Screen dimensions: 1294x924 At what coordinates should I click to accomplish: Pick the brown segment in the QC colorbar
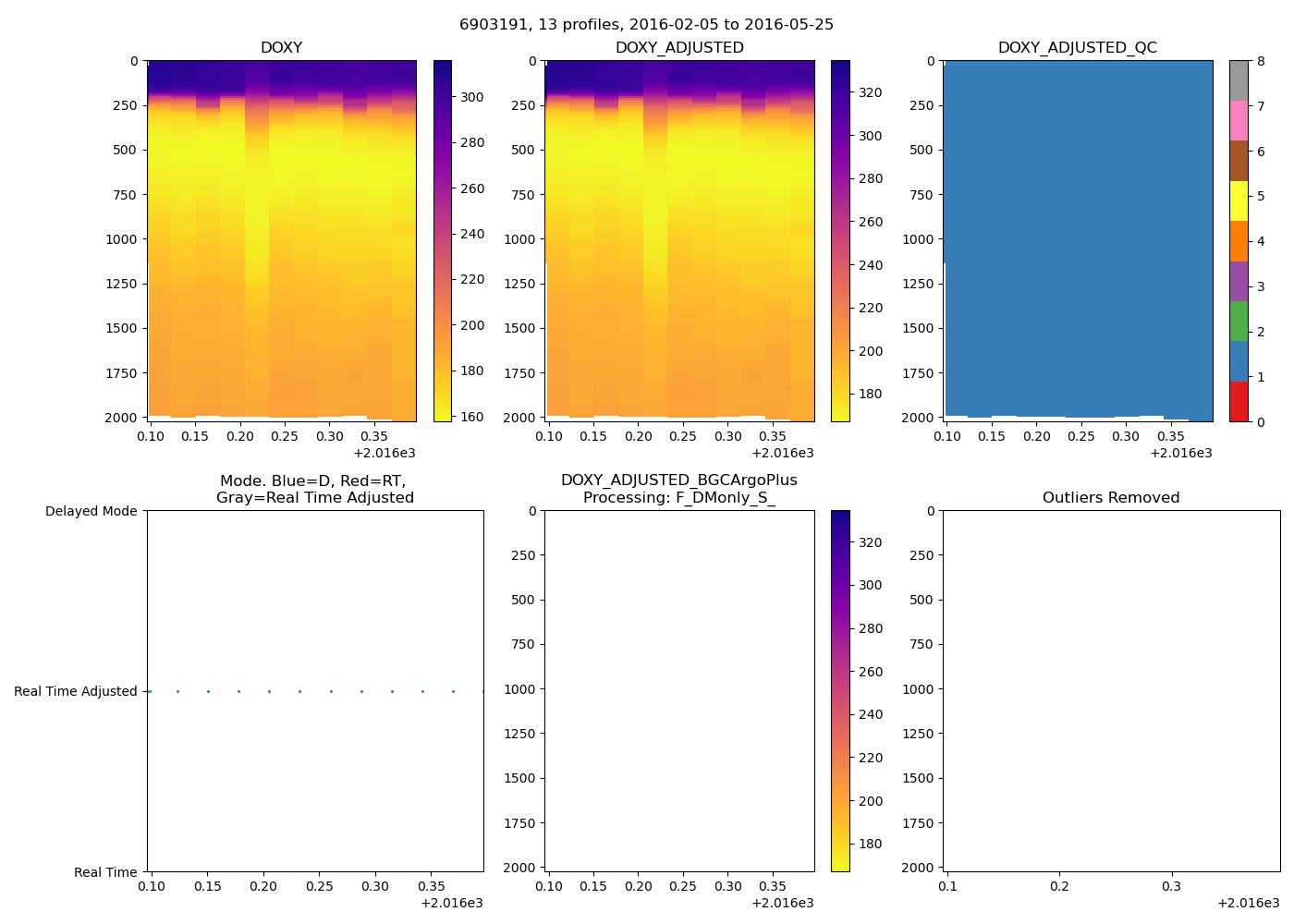point(1239,161)
